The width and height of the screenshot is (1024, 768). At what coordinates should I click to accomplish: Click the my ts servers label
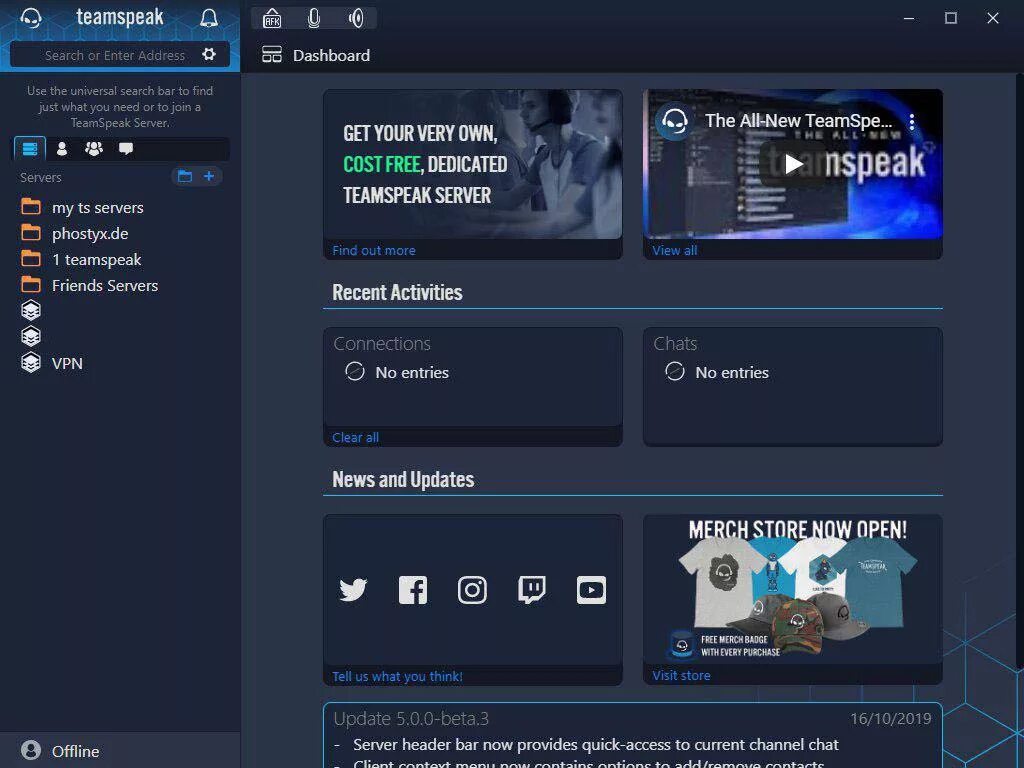pyautogui.click(x=98, y=208)
